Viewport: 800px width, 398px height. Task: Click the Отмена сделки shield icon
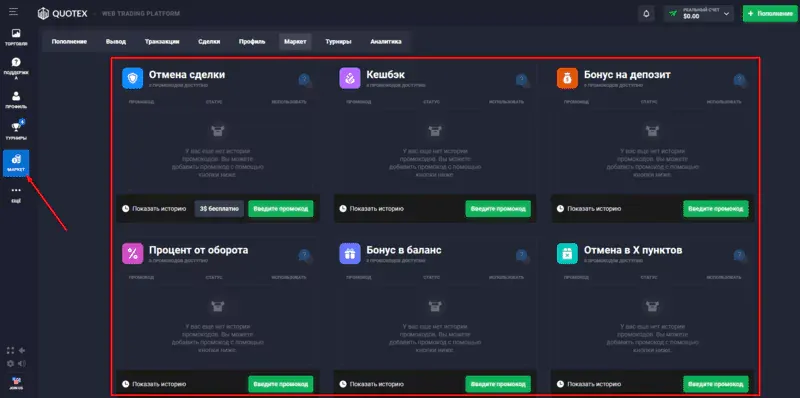pos(133,79)
